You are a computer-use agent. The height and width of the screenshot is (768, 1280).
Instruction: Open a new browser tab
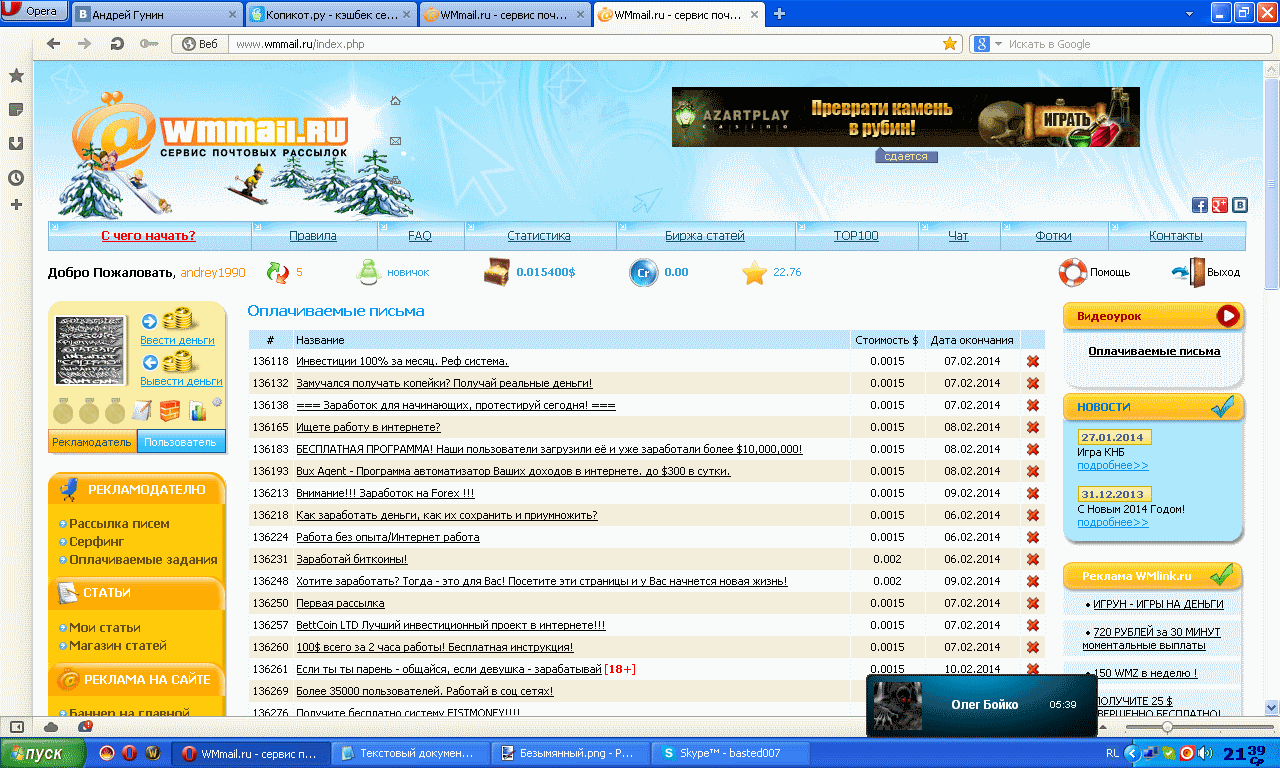pos(780,14)
